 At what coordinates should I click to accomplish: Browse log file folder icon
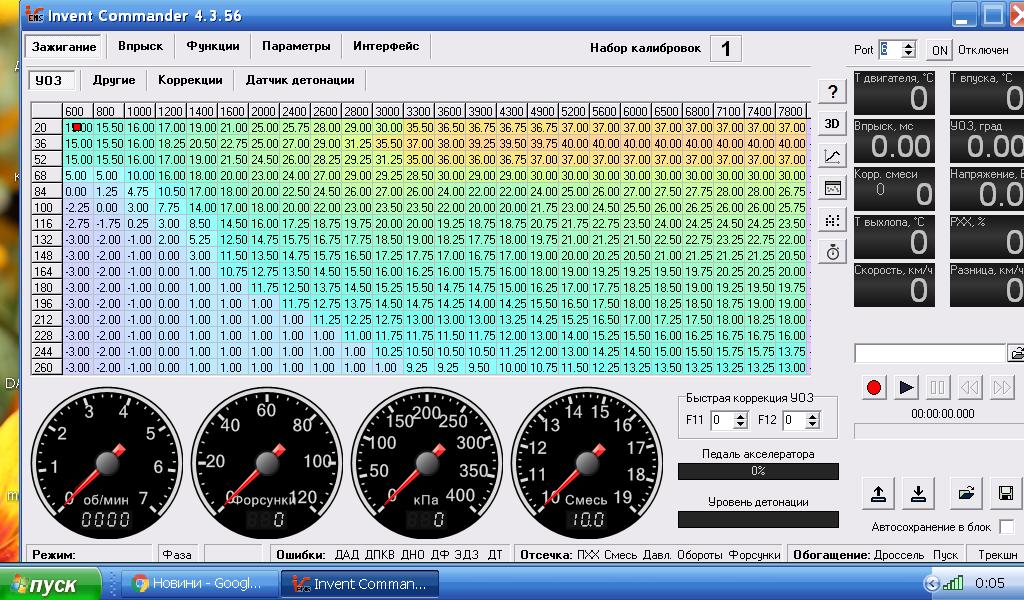click(x=1016, y=354)
